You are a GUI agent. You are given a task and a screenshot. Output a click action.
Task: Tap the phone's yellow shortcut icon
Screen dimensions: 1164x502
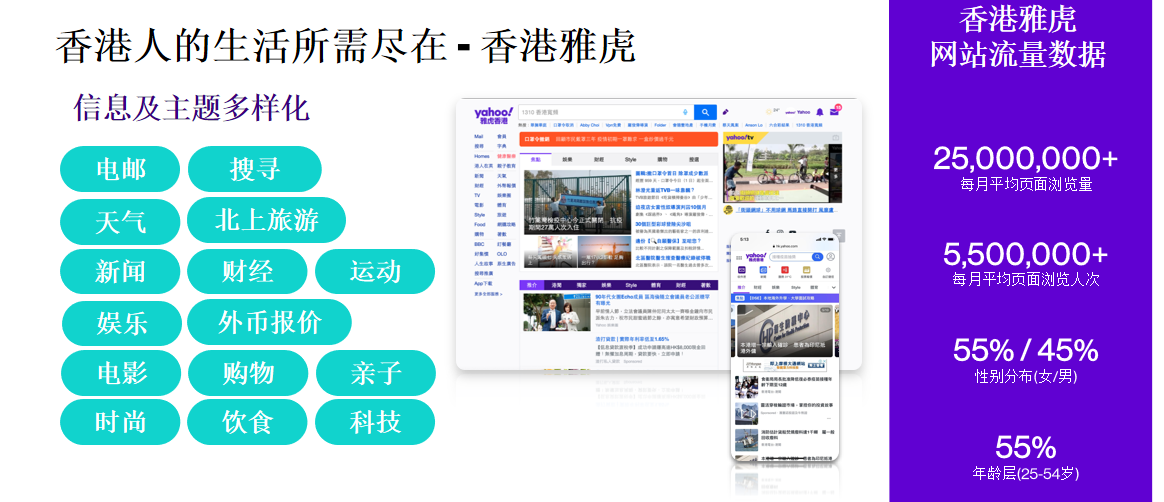[x=806, y=270]
